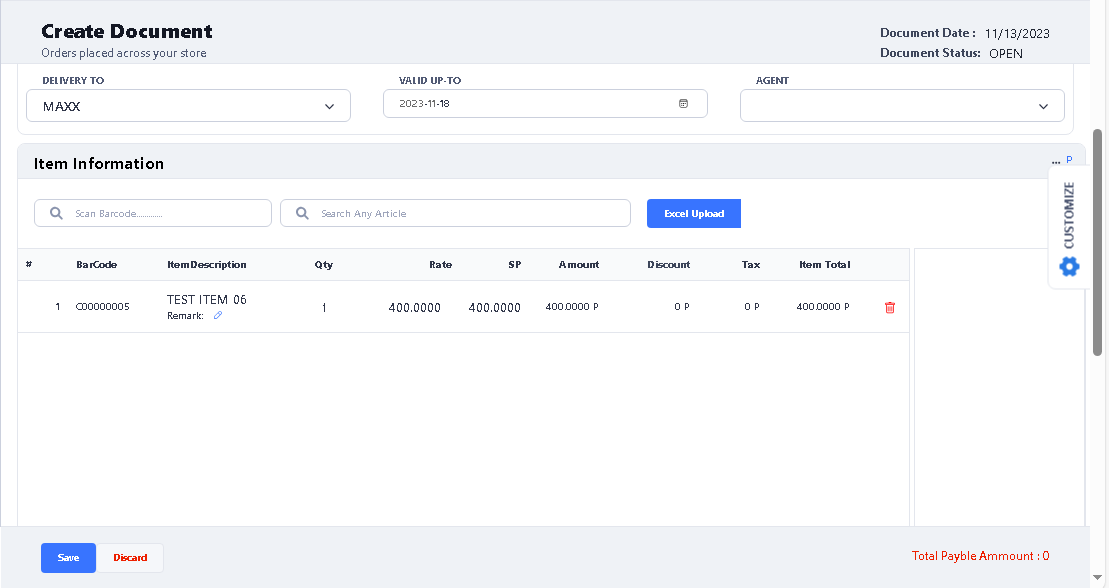
Task: Edit remark pencil icon for TEST ITEM 06
Action: tap(218, 316)
